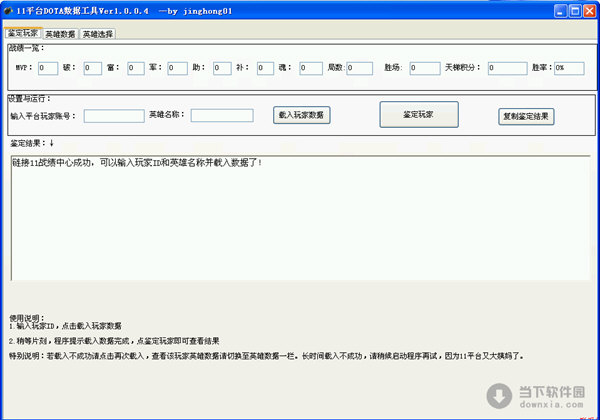Click the 战绩一览 group title

coord(26,48)
